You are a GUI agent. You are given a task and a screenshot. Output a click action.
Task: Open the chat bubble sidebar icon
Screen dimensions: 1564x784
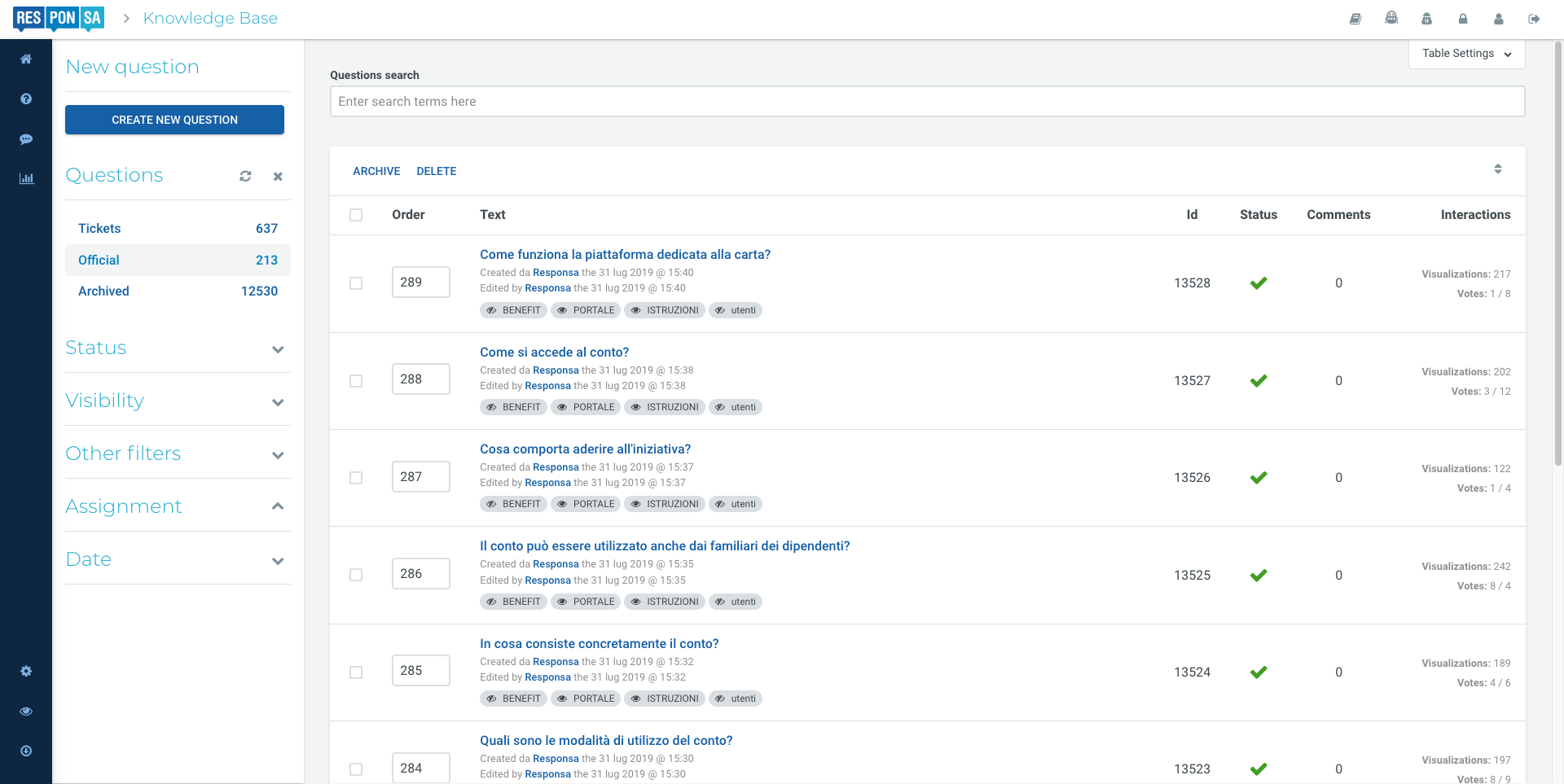26,139
